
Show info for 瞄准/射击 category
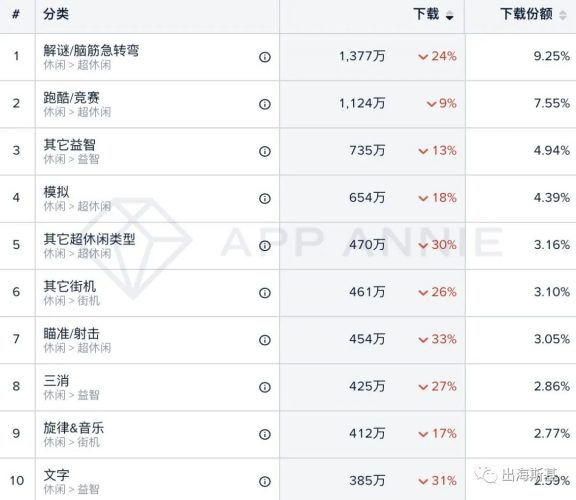click(265, 340)
